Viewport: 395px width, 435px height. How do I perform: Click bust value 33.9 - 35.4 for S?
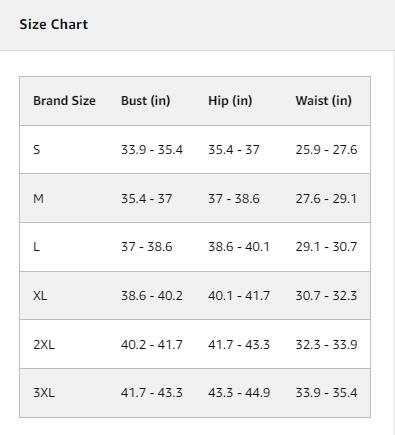(152, 150)
